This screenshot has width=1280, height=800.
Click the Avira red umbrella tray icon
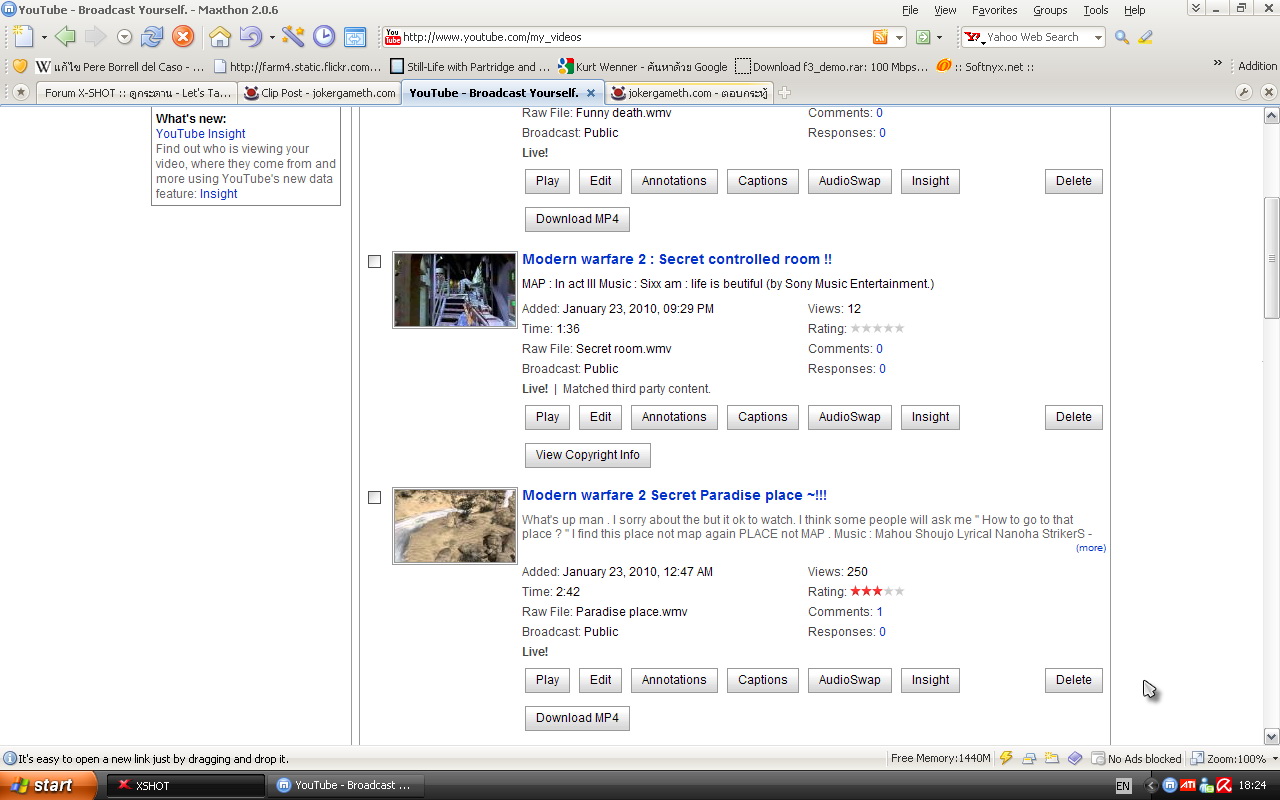[x=1223, y=785]
